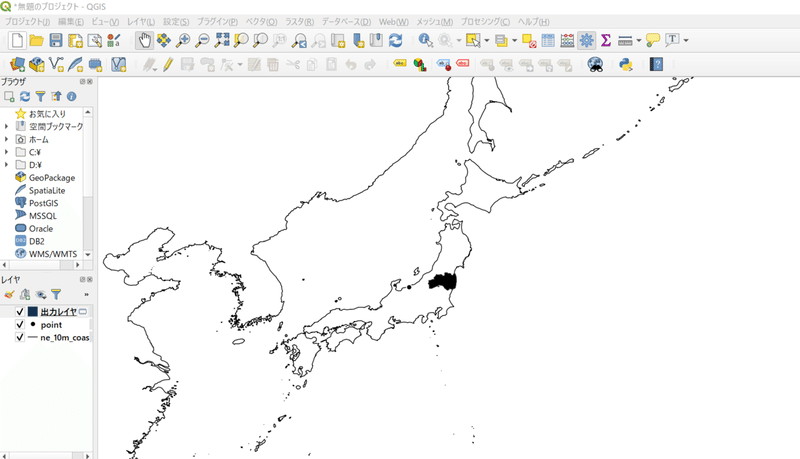This screenshot has width=800, height=459.
Task: Open the annotation tool dropdown arrow
Action: 686,40
